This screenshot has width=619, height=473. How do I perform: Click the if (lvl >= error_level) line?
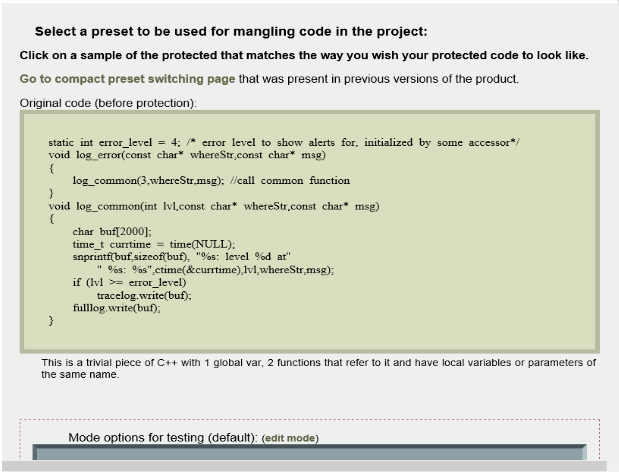point(129,282)
